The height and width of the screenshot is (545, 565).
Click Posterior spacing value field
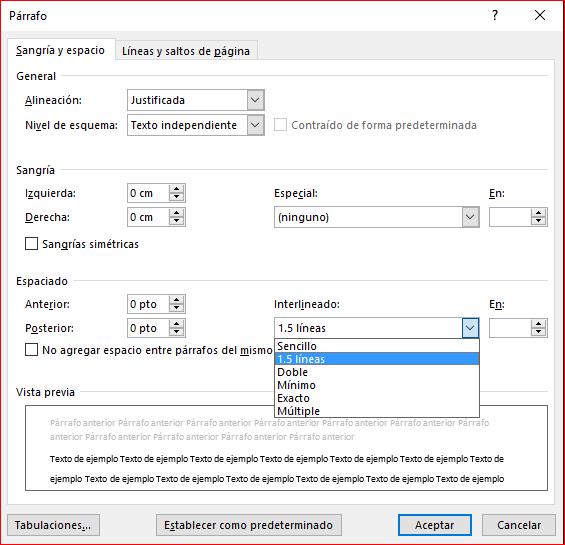click(148, 328)
